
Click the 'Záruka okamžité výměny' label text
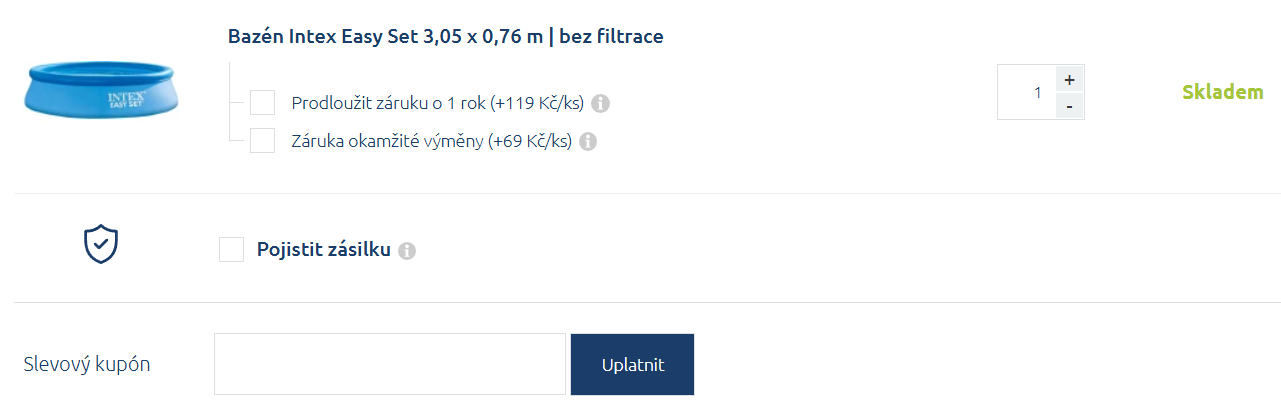[x=431, y=141]
